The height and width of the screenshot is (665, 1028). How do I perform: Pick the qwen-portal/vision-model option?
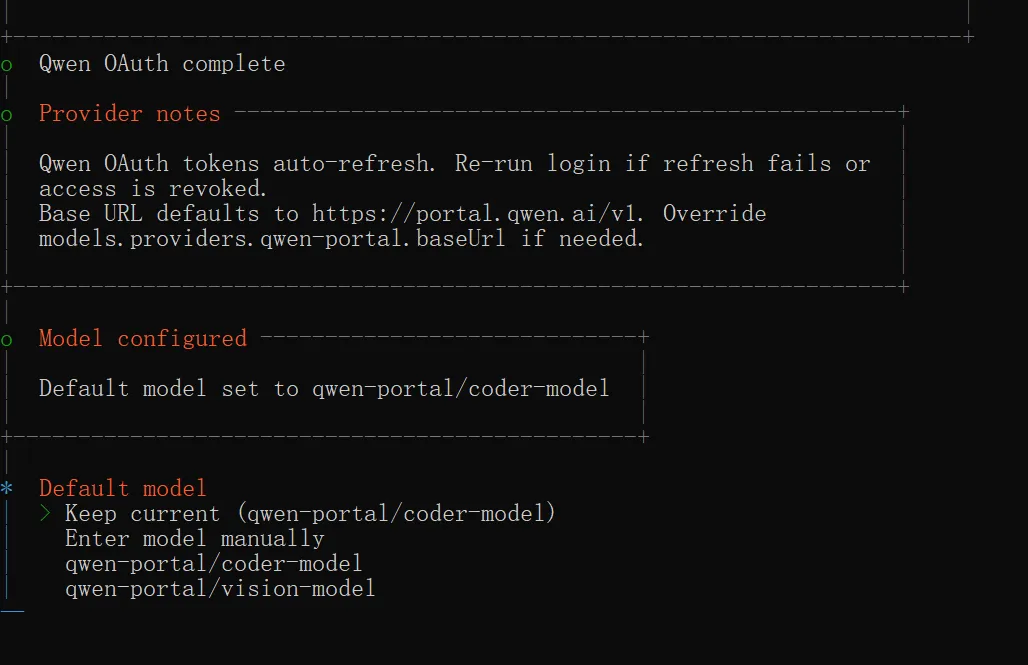(x=220, y=589)
